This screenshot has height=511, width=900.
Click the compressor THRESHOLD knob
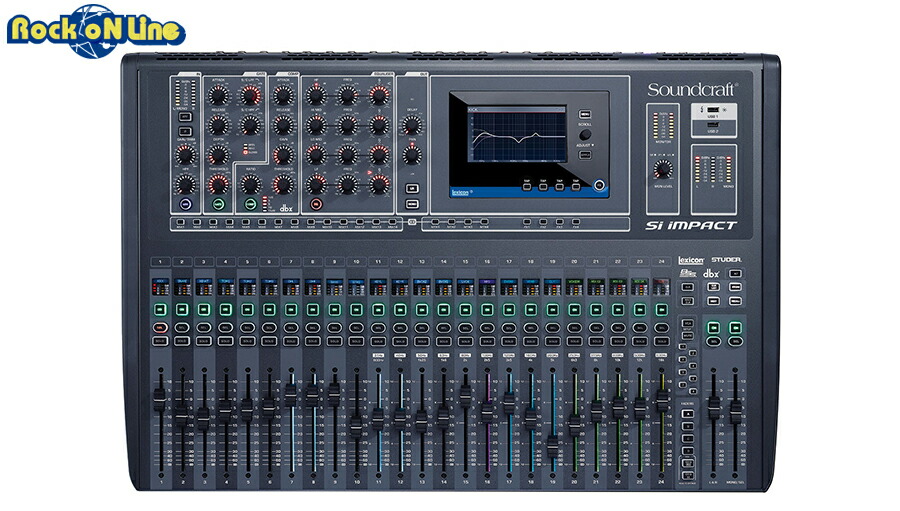(x=284, y=184)
